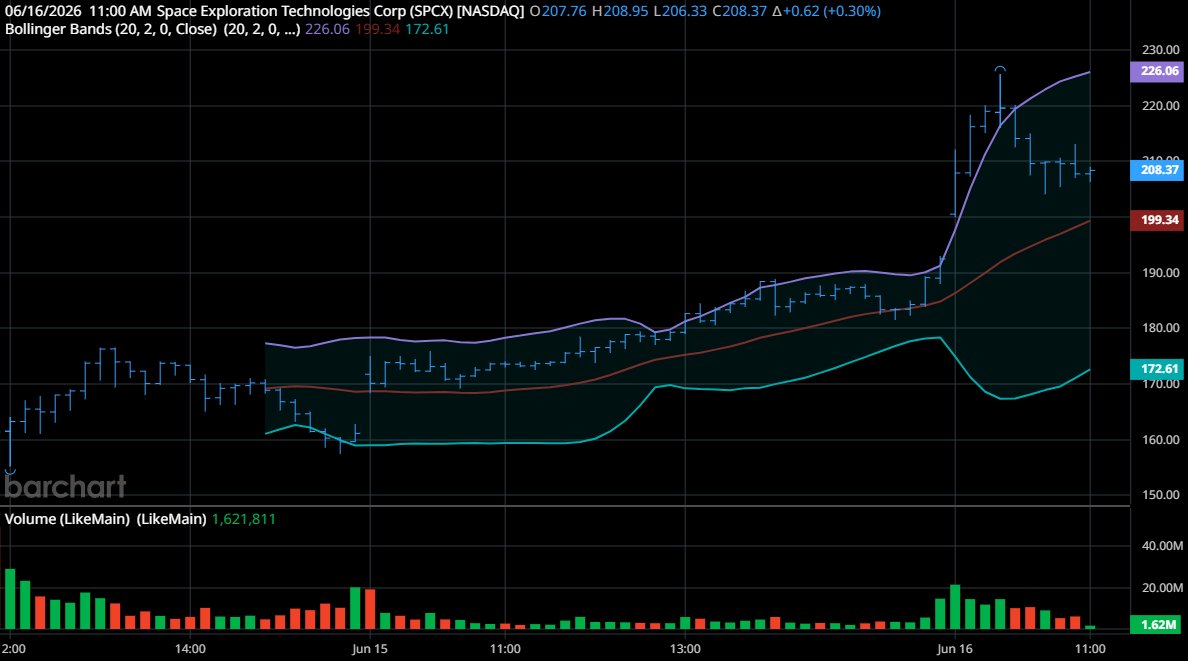Select the Volume (LikeMain) indicator label
Screen dimensions: 1188x661
coord(105,519)
